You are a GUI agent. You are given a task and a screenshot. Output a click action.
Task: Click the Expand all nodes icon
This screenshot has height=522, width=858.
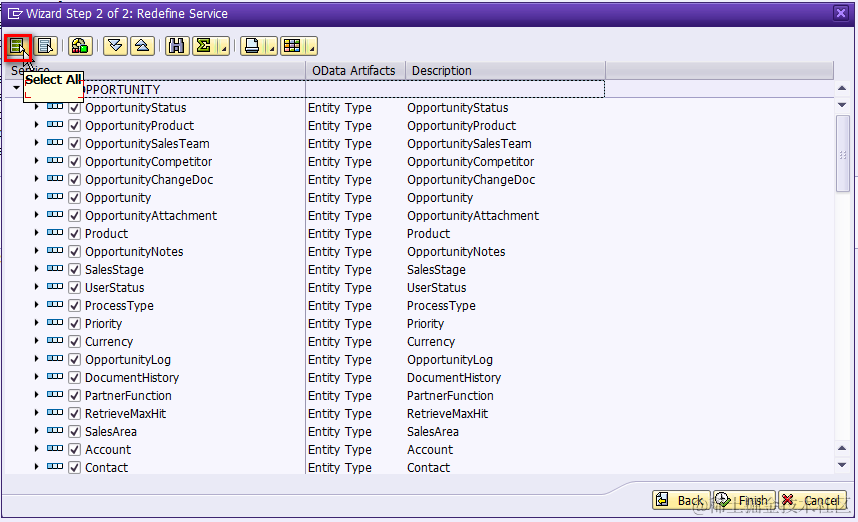click(x=115, y=47)
